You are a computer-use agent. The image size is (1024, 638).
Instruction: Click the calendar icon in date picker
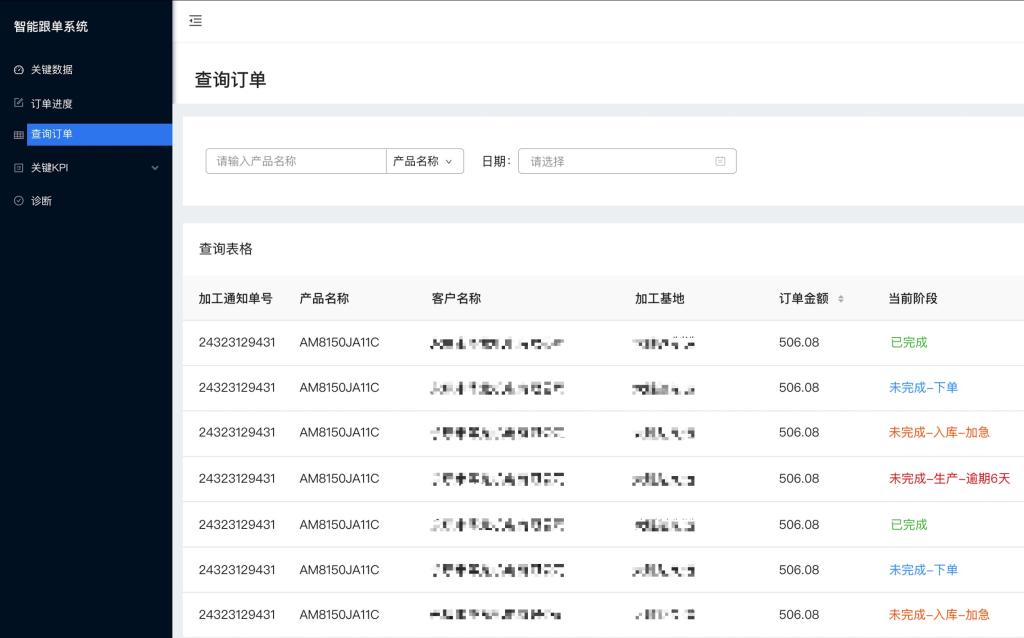pyautogui.click(x=720, y=161)
